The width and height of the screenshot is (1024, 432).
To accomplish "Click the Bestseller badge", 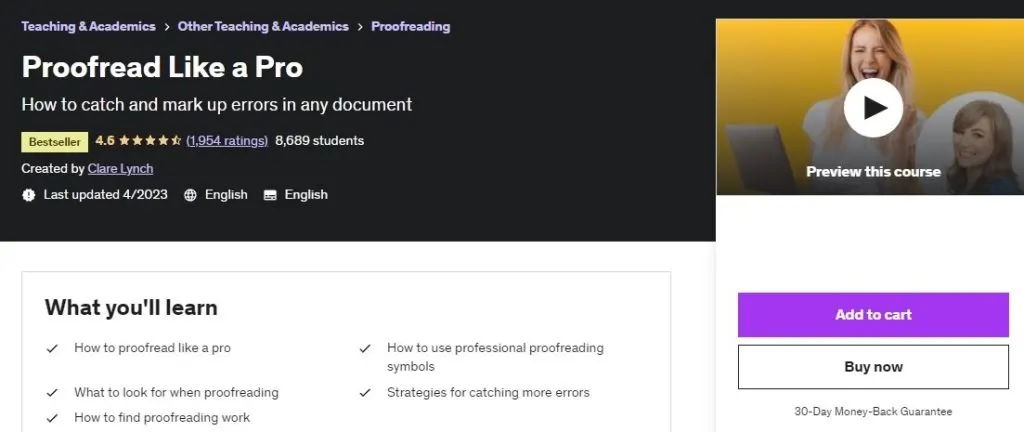I will [x=55, y=142].
